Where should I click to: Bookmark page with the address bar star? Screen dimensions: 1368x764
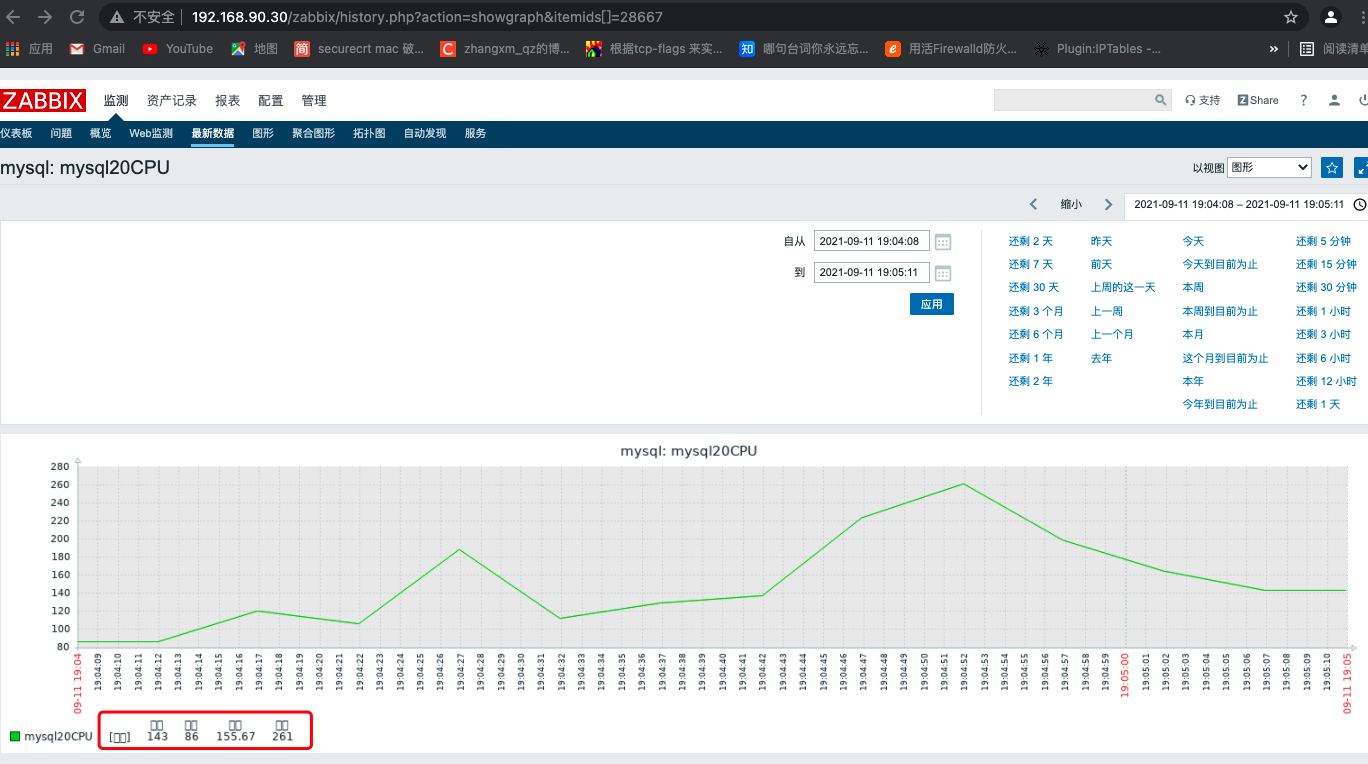(1290, 17)
